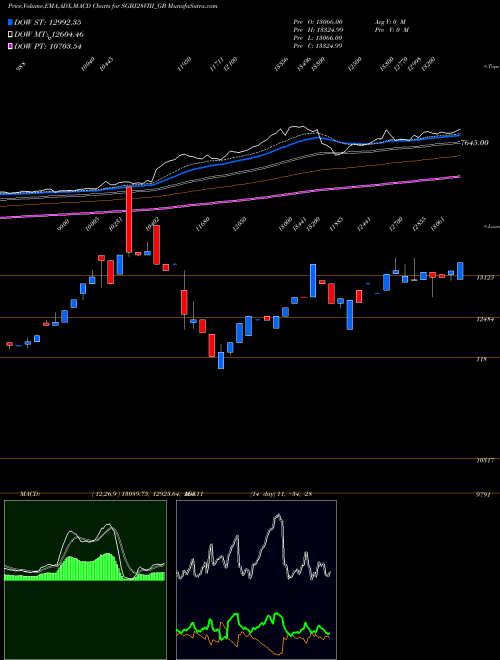Open the ADX indicator panel
The height and width of the screenshot is (660, 500).
pos(256,580)
